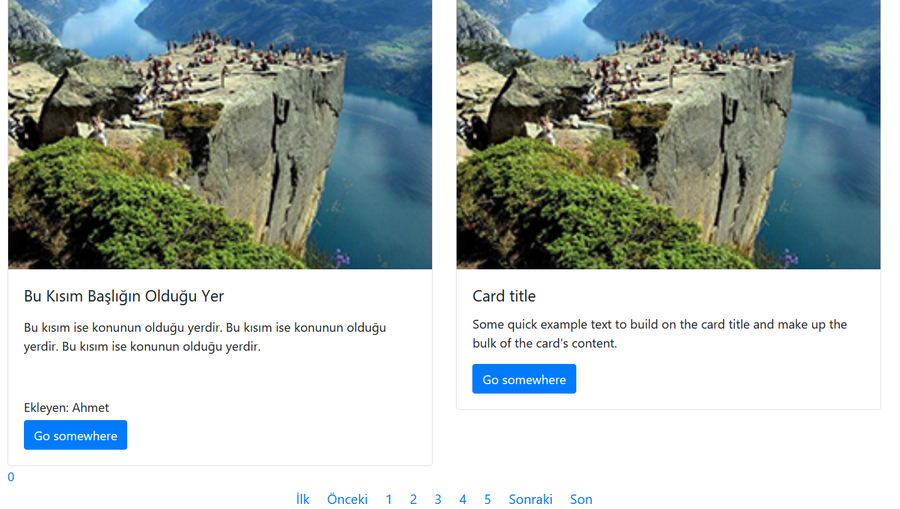900x509 pixels.
Task: Select page 2 in pagination
Action: point(413,499)
